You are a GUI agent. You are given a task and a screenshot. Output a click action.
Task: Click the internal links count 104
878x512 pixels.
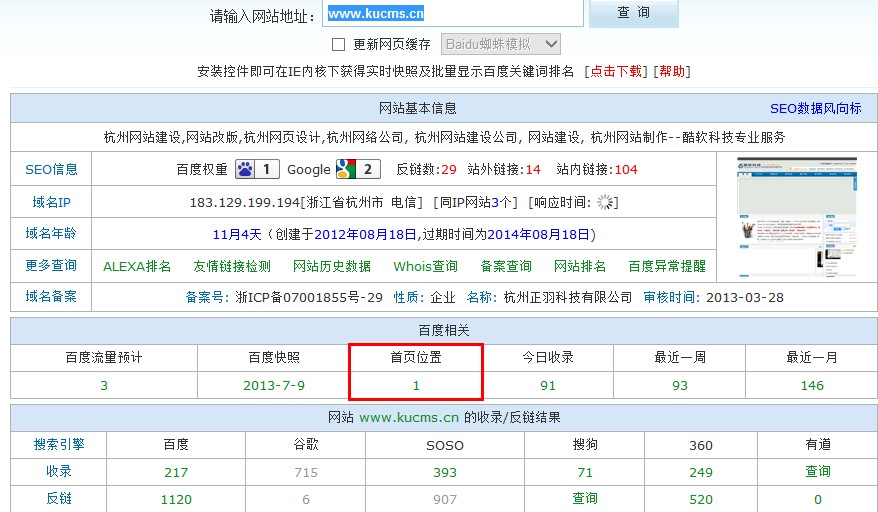(626, 170)
